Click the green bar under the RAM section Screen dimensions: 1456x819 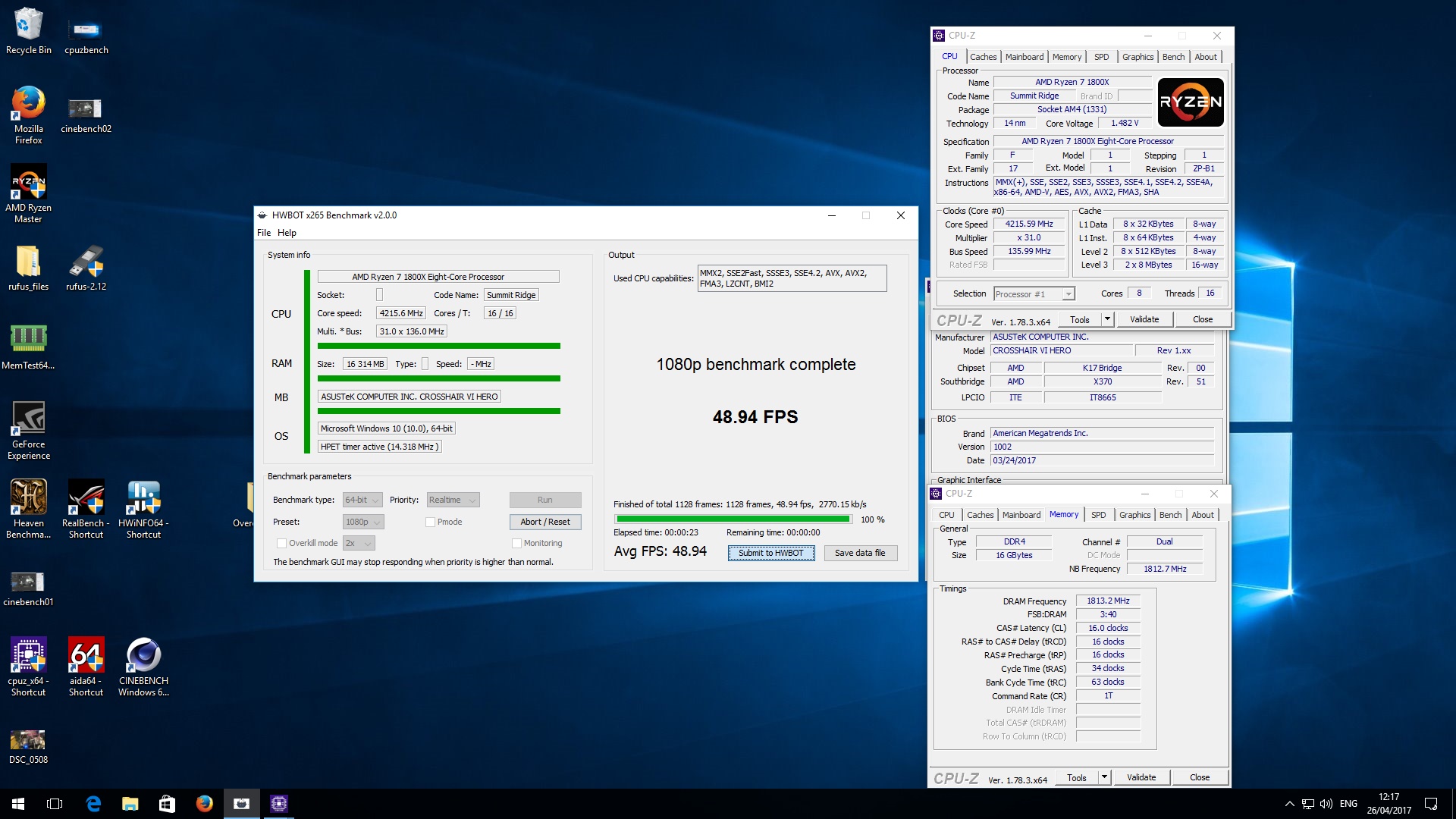[438, 378]
